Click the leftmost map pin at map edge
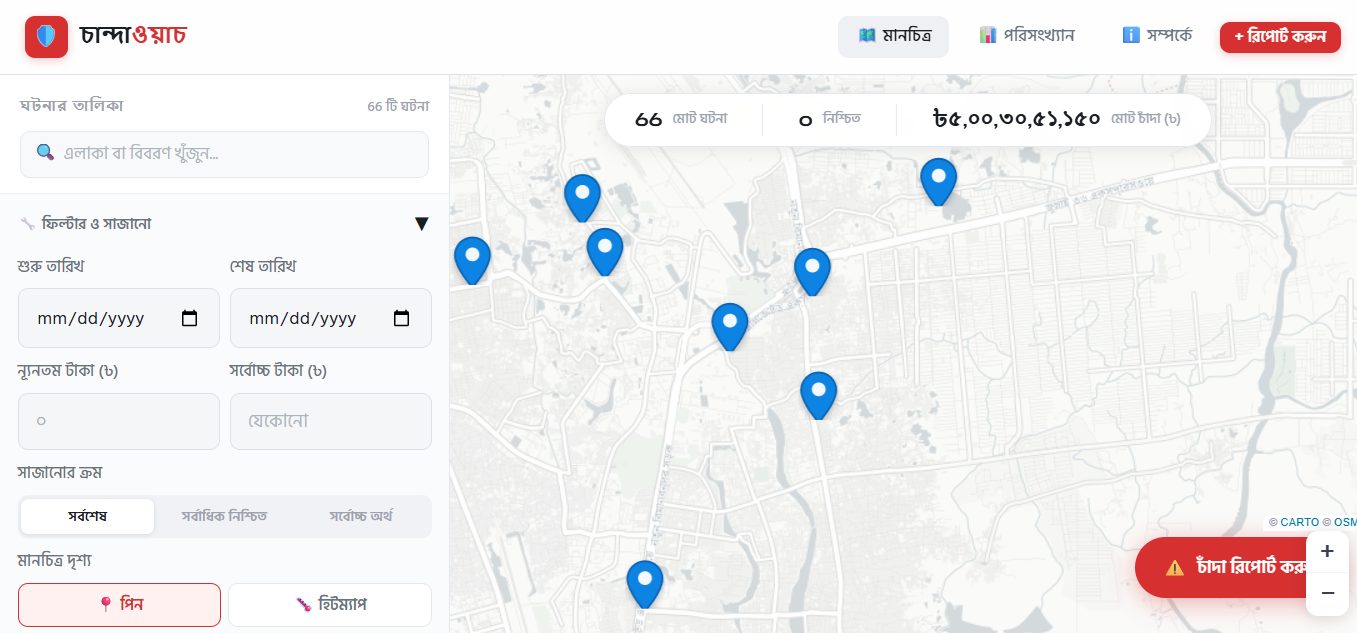Image resolution: width=1357 pixels, height=633 pixels. [x=472, y=259]
